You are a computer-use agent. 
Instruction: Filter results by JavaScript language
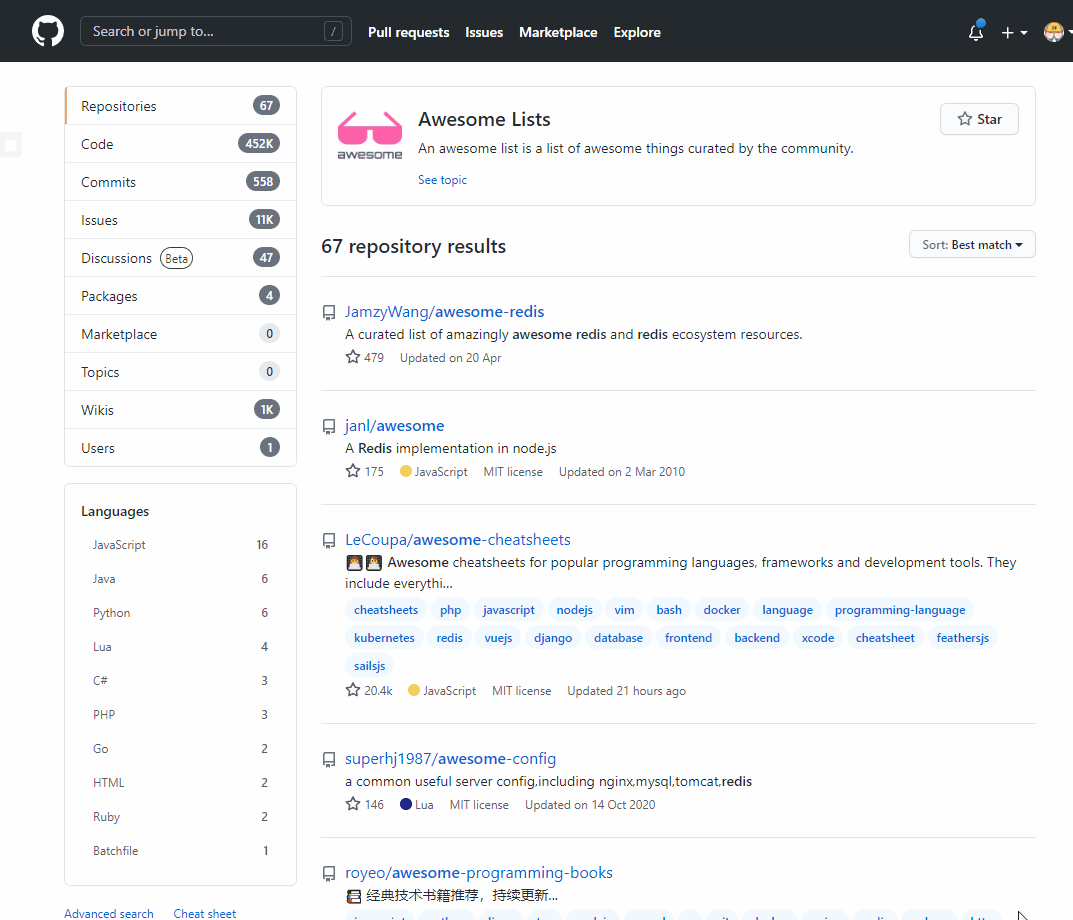[119, 545]
